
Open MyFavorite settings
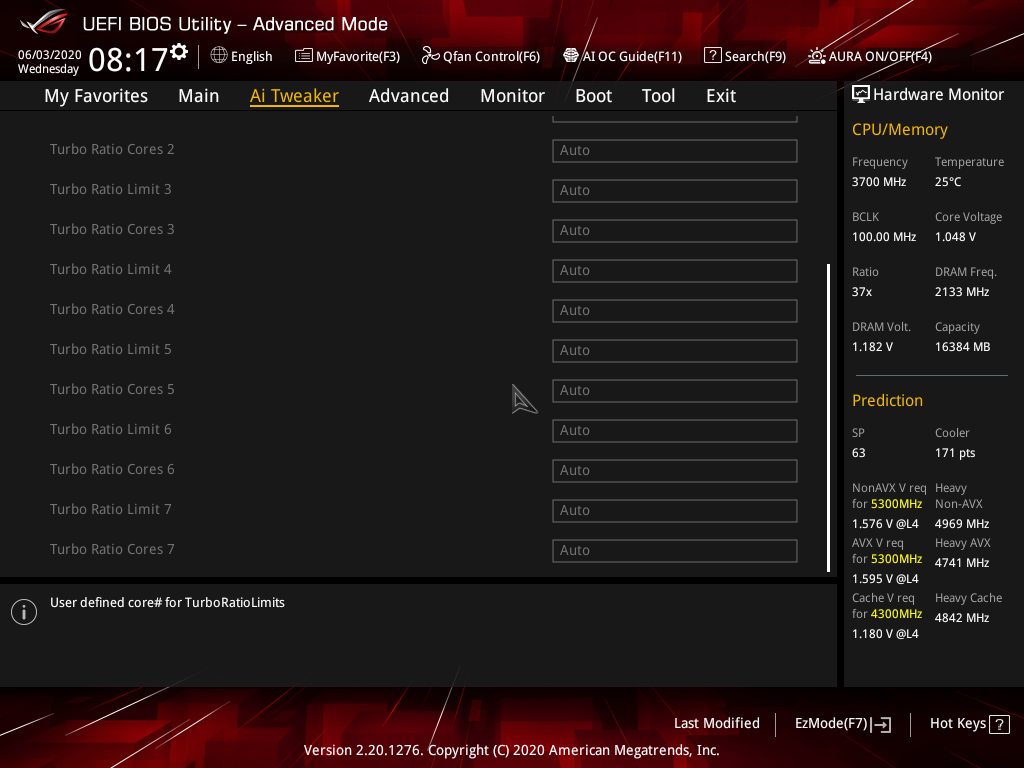[x=347, y=56]
